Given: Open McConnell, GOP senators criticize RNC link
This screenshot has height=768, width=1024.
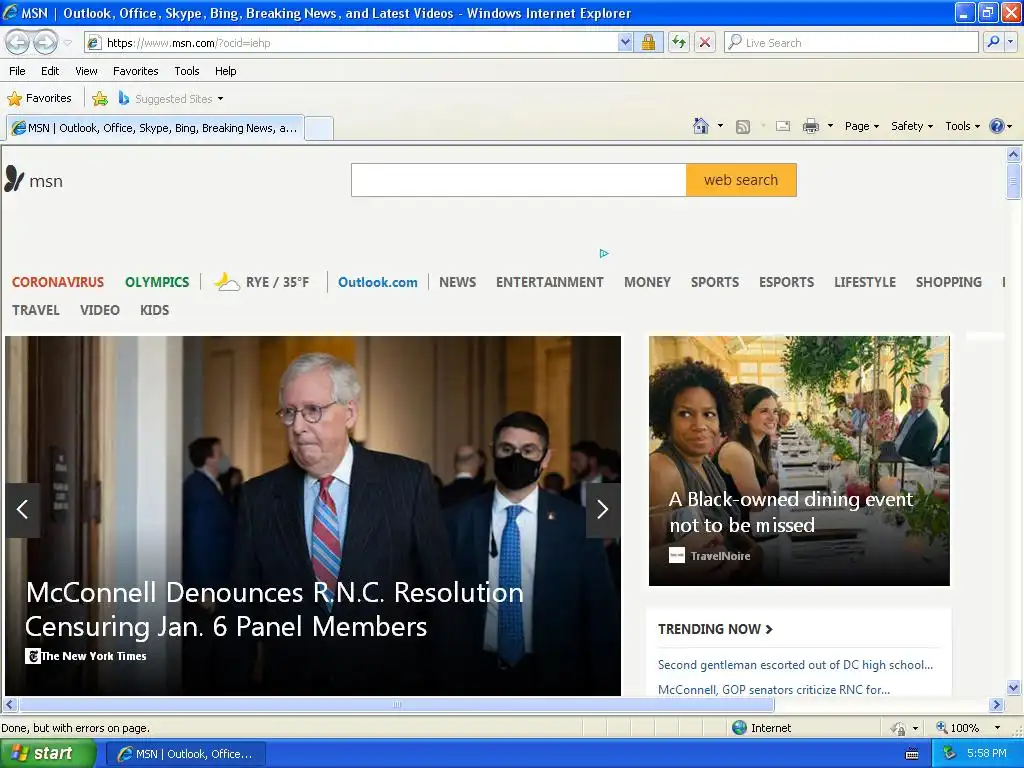Looking at the screenshot, I should point(773,690).
